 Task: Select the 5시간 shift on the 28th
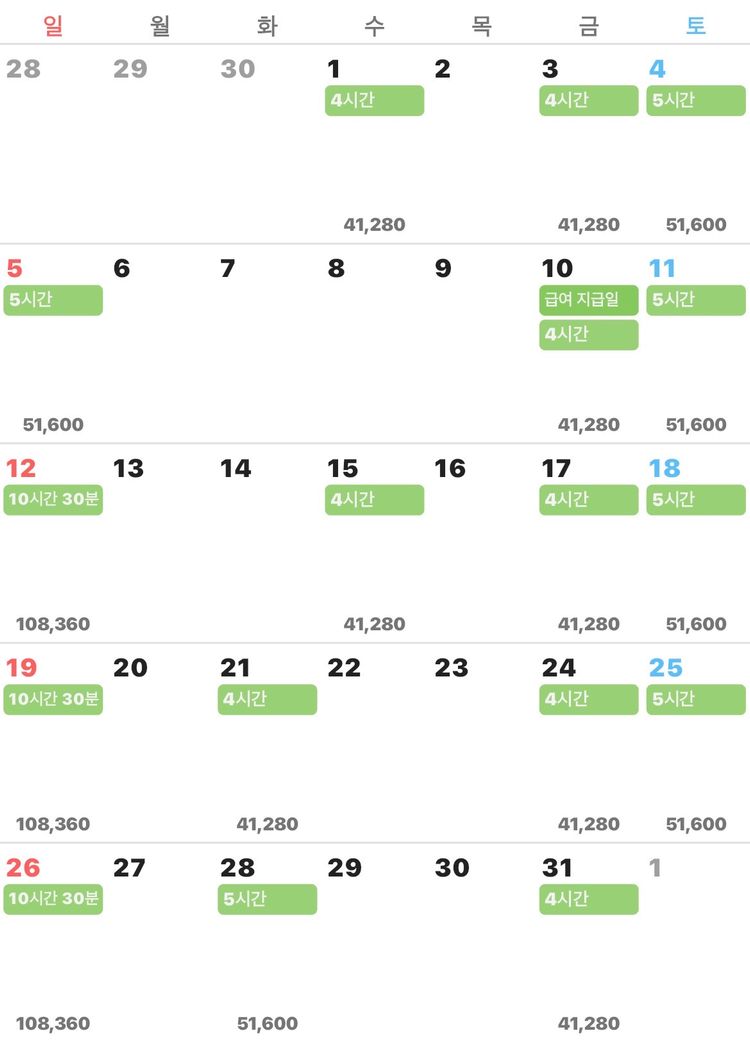[267, 899]
